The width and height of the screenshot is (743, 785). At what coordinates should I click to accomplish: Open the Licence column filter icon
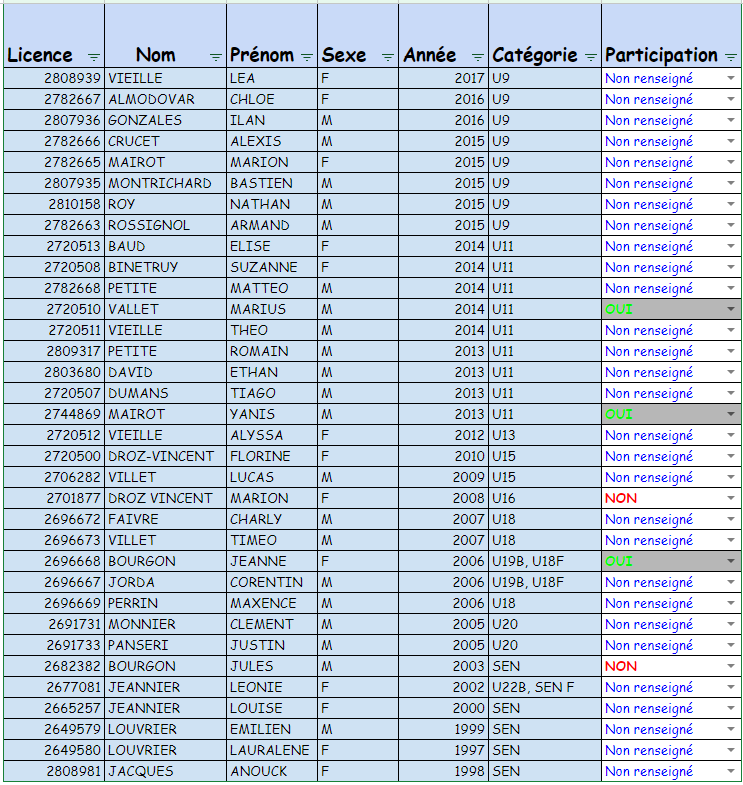pos(94,57)
